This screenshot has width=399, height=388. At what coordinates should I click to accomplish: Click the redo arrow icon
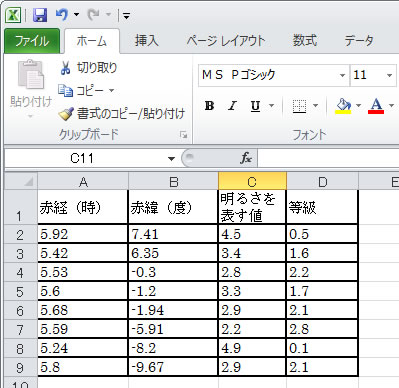[x=93, y=15]
